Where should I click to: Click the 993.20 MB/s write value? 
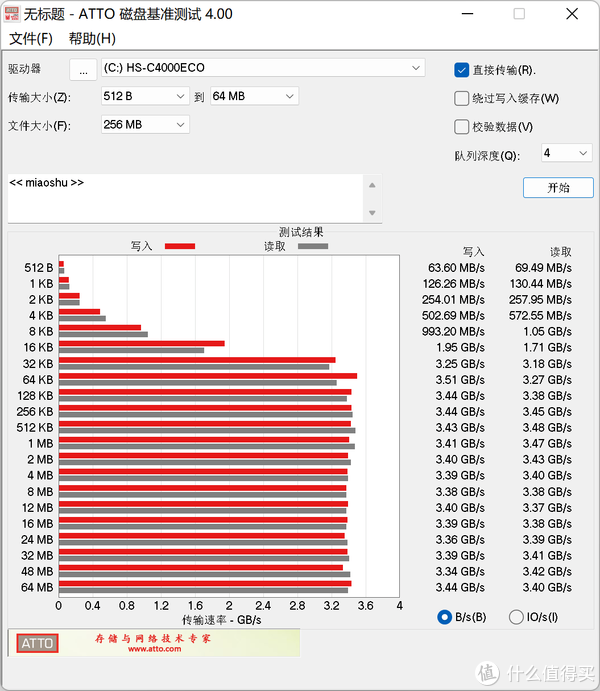[x=453, y=331]
